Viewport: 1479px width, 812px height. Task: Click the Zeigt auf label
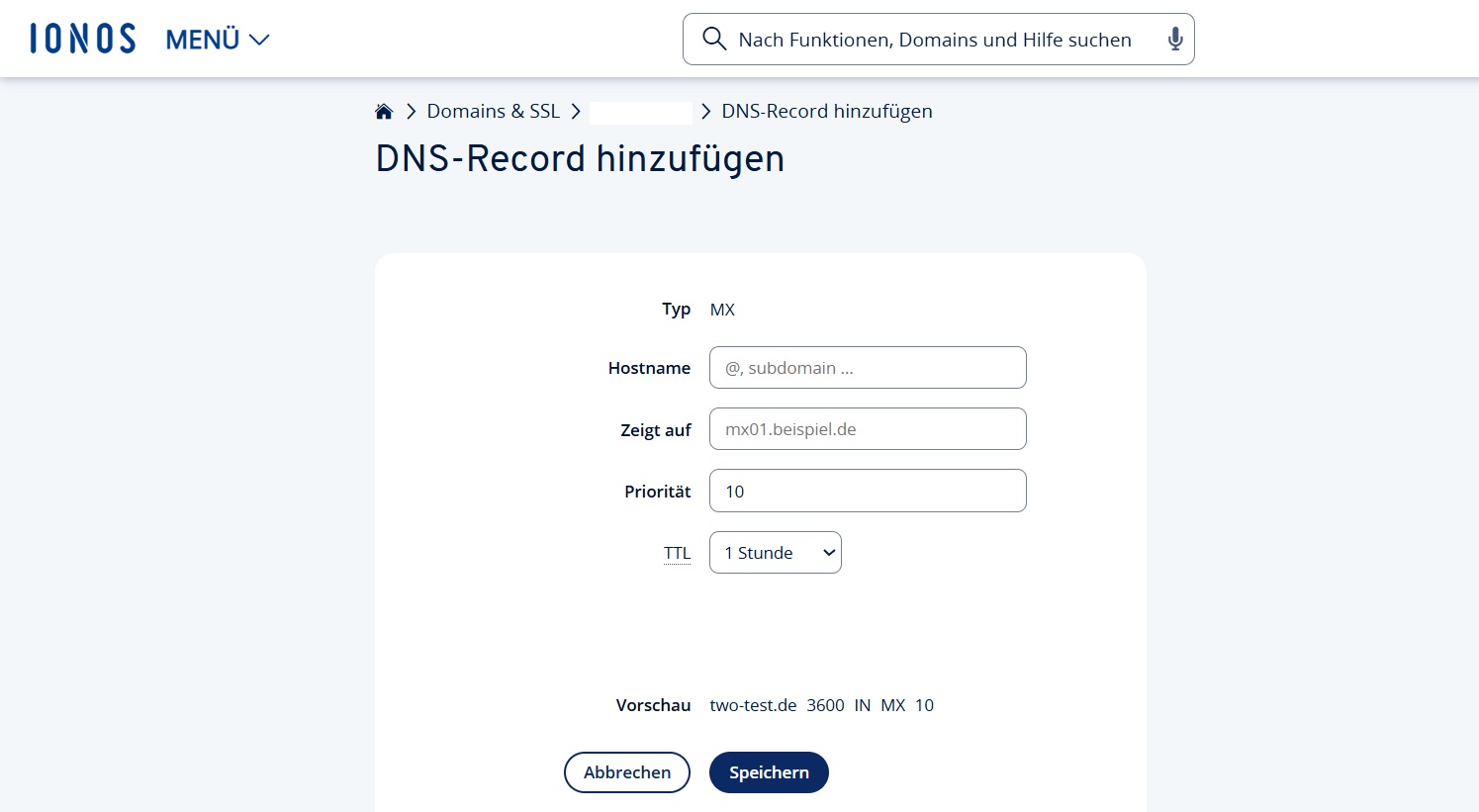coord(655,430)
